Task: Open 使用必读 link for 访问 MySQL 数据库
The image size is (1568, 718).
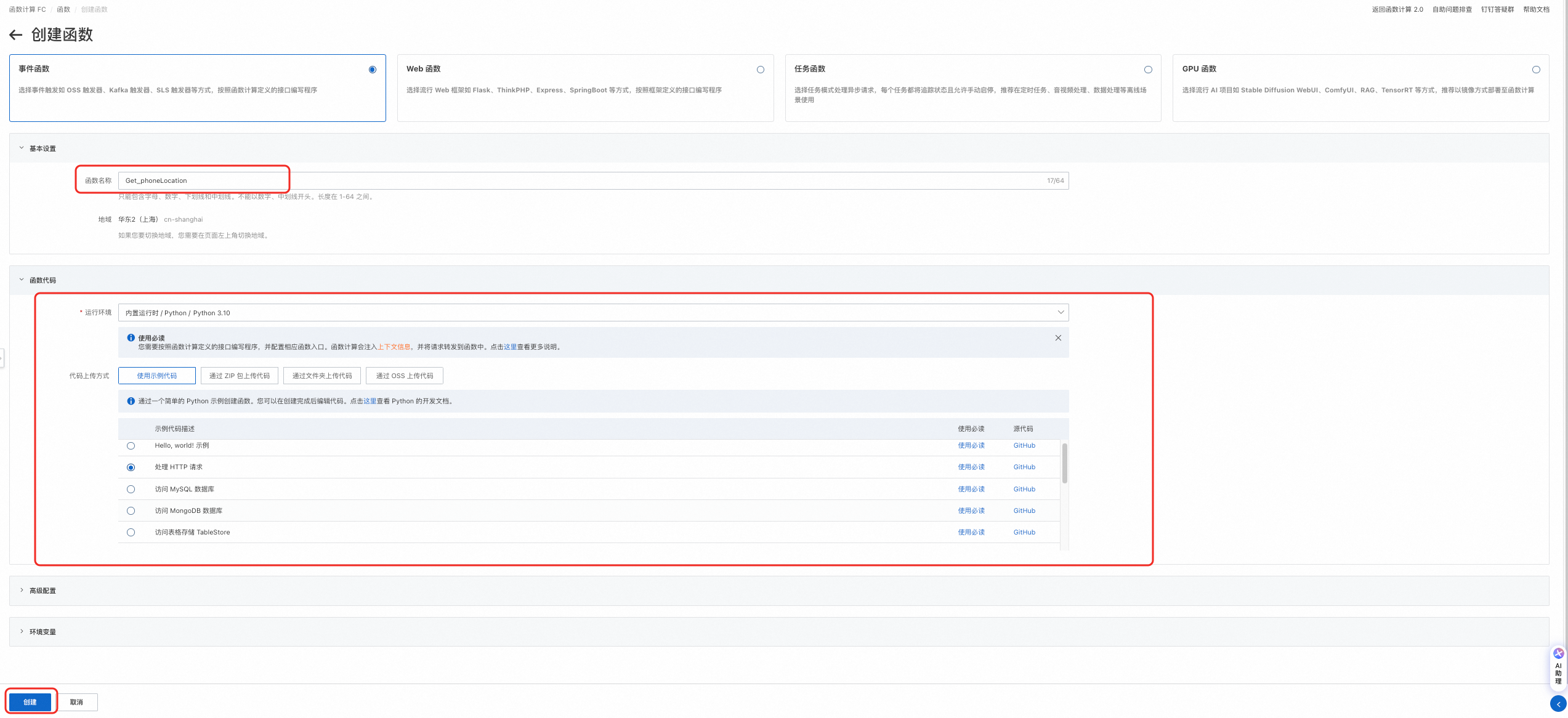Action: [x=971, y=490]
